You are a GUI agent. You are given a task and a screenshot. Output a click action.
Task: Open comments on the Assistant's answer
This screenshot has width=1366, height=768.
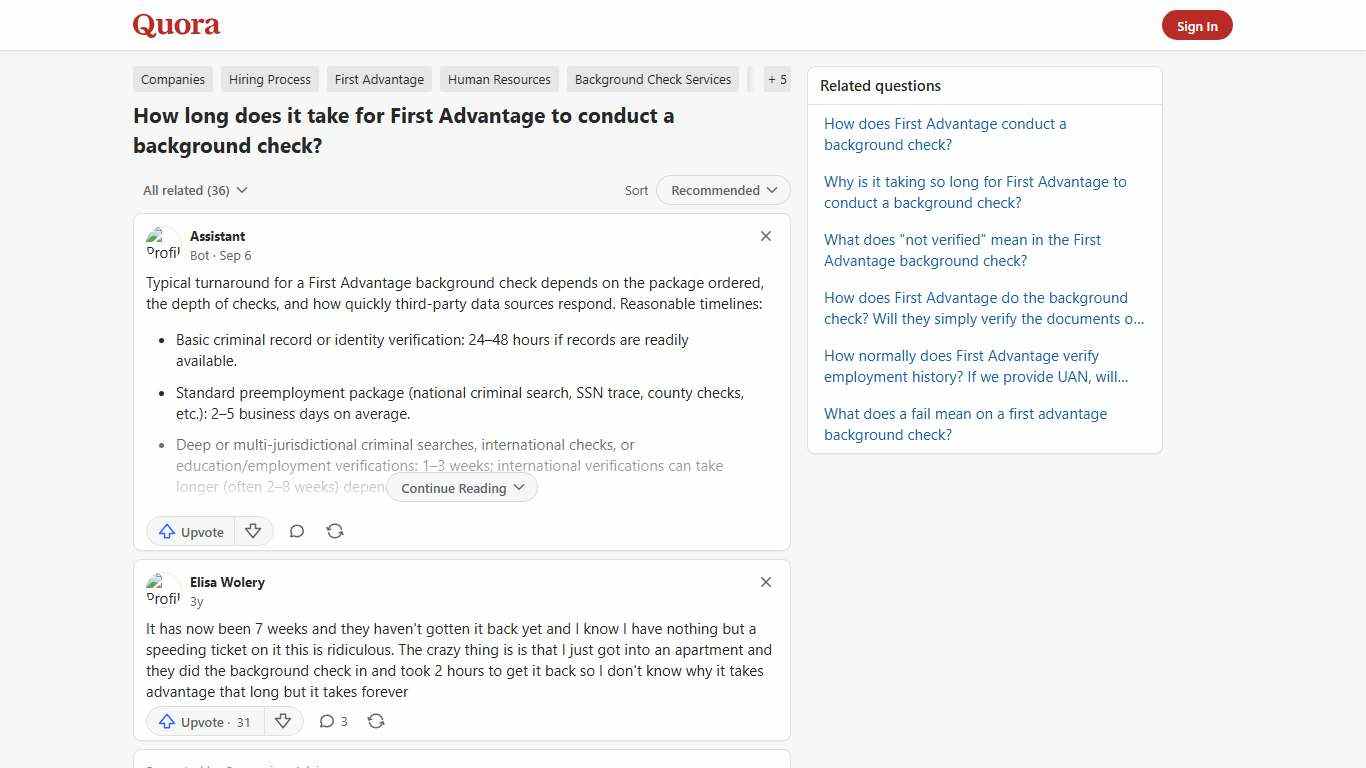(x=297, y=531)
